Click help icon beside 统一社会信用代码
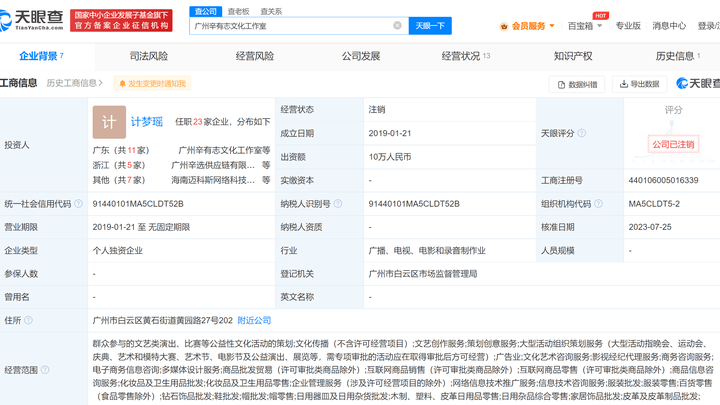The image size is (720, 405). click(x=79, y=203)
